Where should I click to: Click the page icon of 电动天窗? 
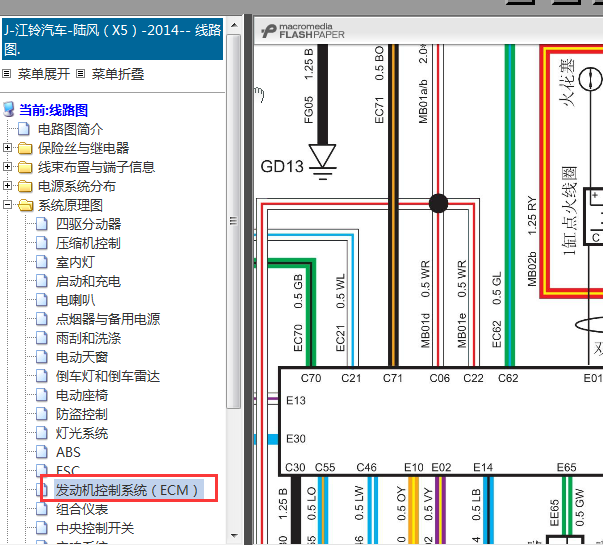[42, 357]
